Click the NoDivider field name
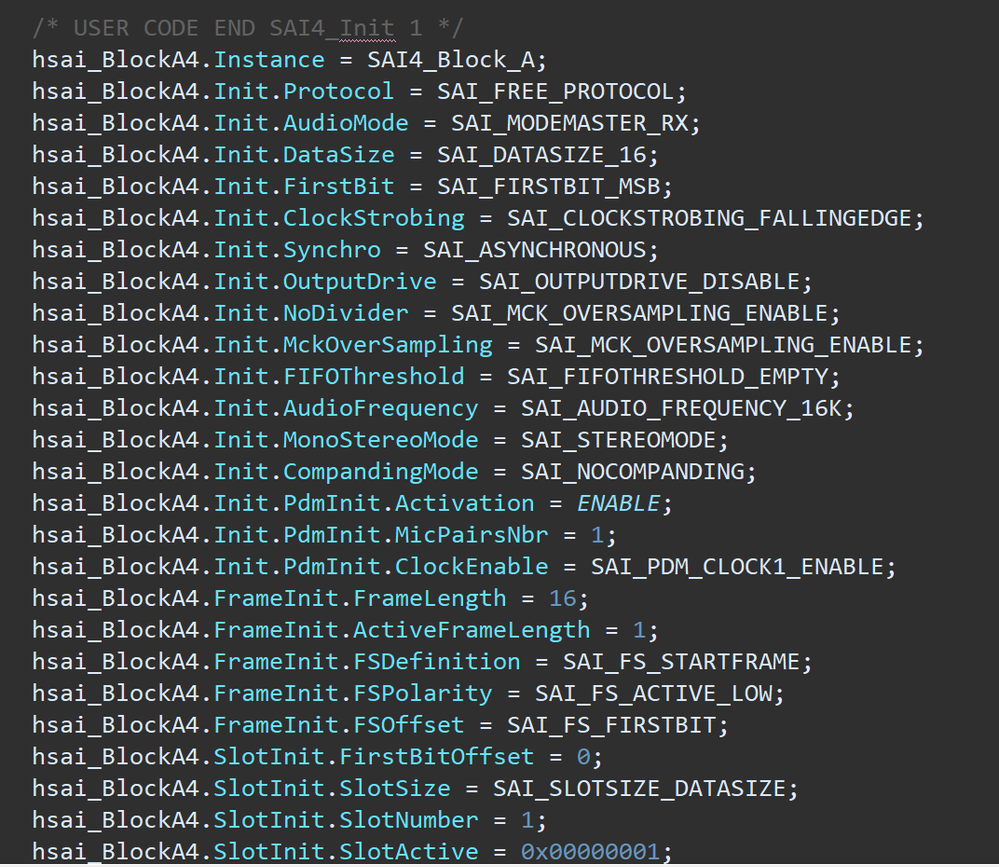 tap(346, 313)
